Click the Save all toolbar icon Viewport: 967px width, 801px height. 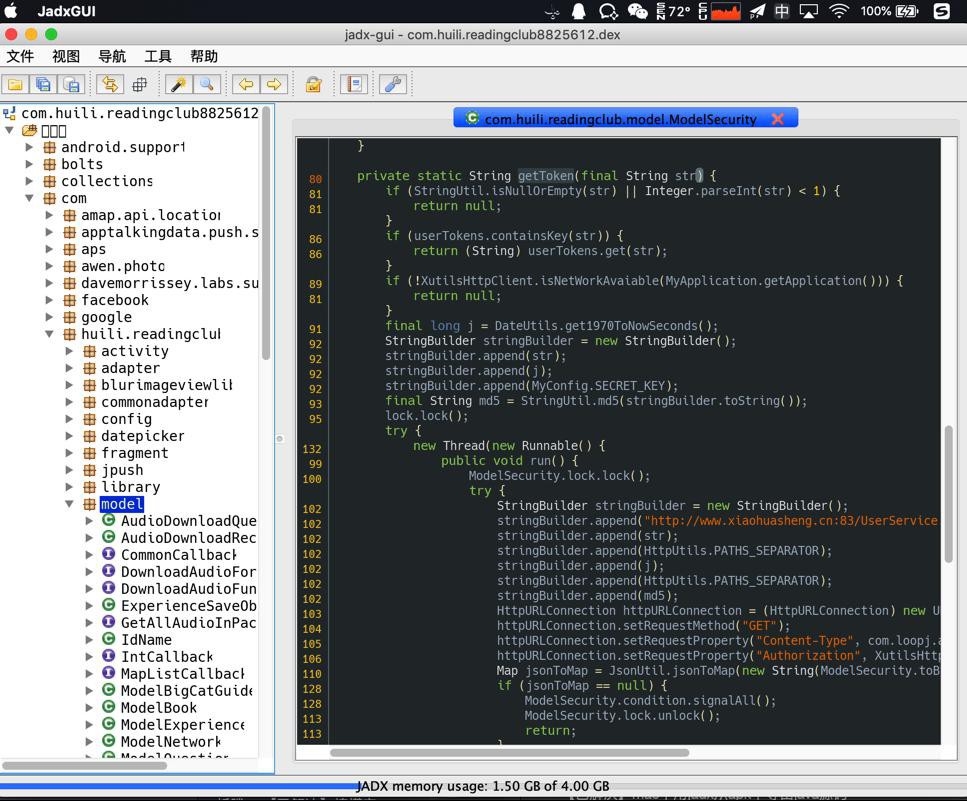pyautogui.click(x=43, y=85)
